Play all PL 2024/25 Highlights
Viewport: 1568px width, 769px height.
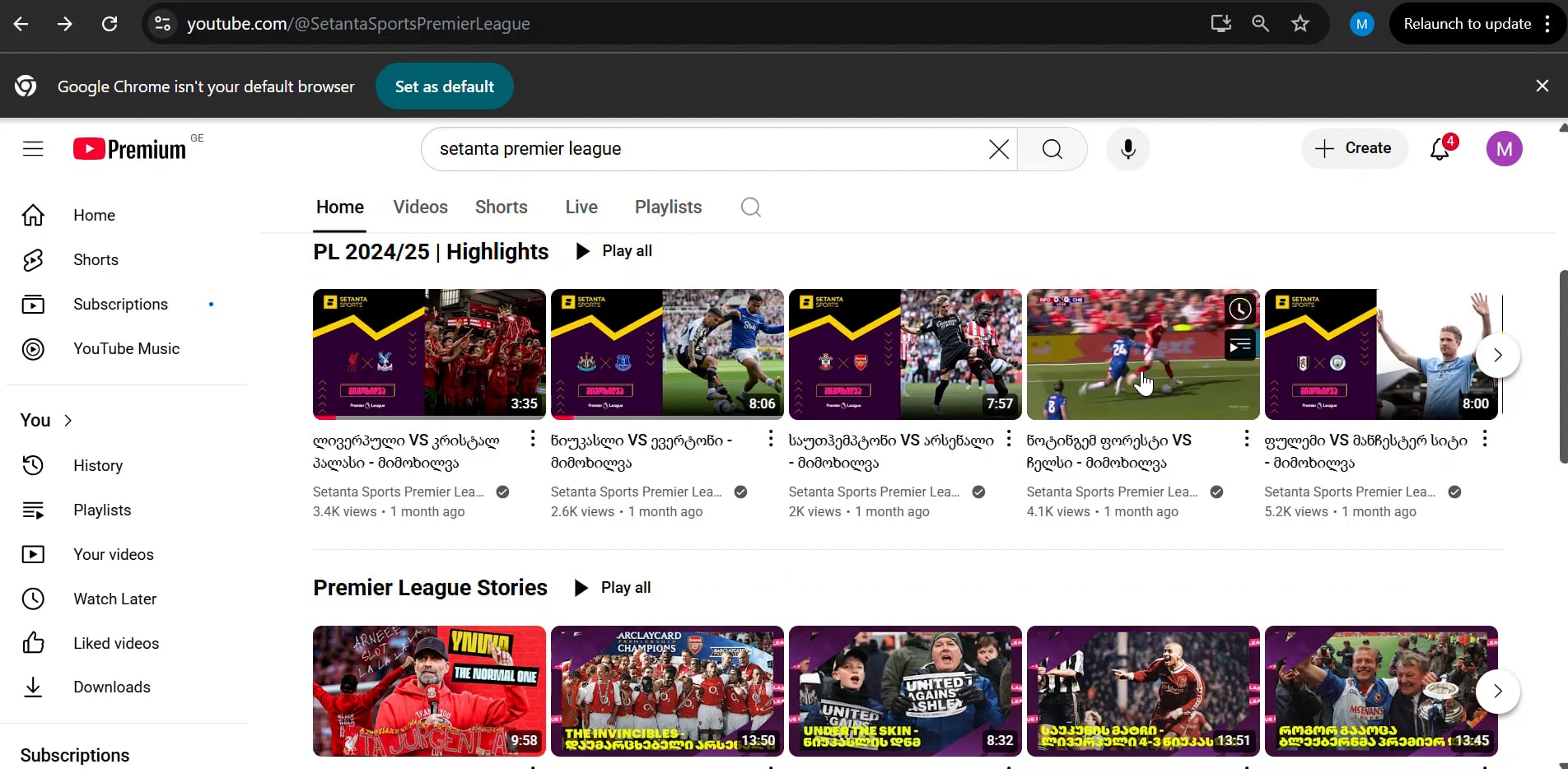(614, 251)
